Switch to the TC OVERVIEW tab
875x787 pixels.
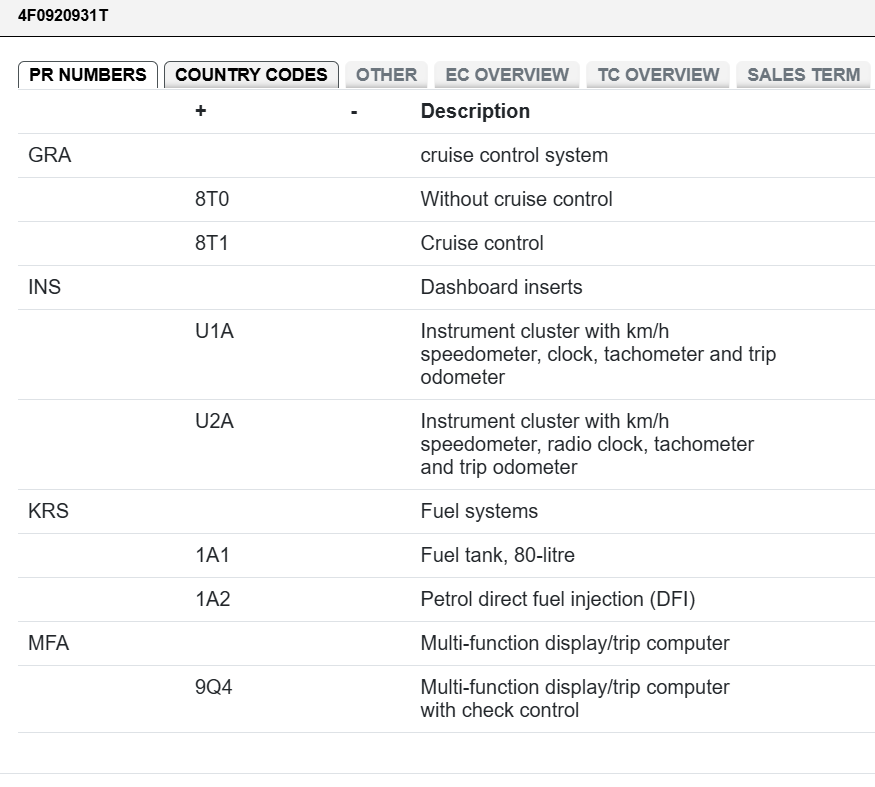658,75
